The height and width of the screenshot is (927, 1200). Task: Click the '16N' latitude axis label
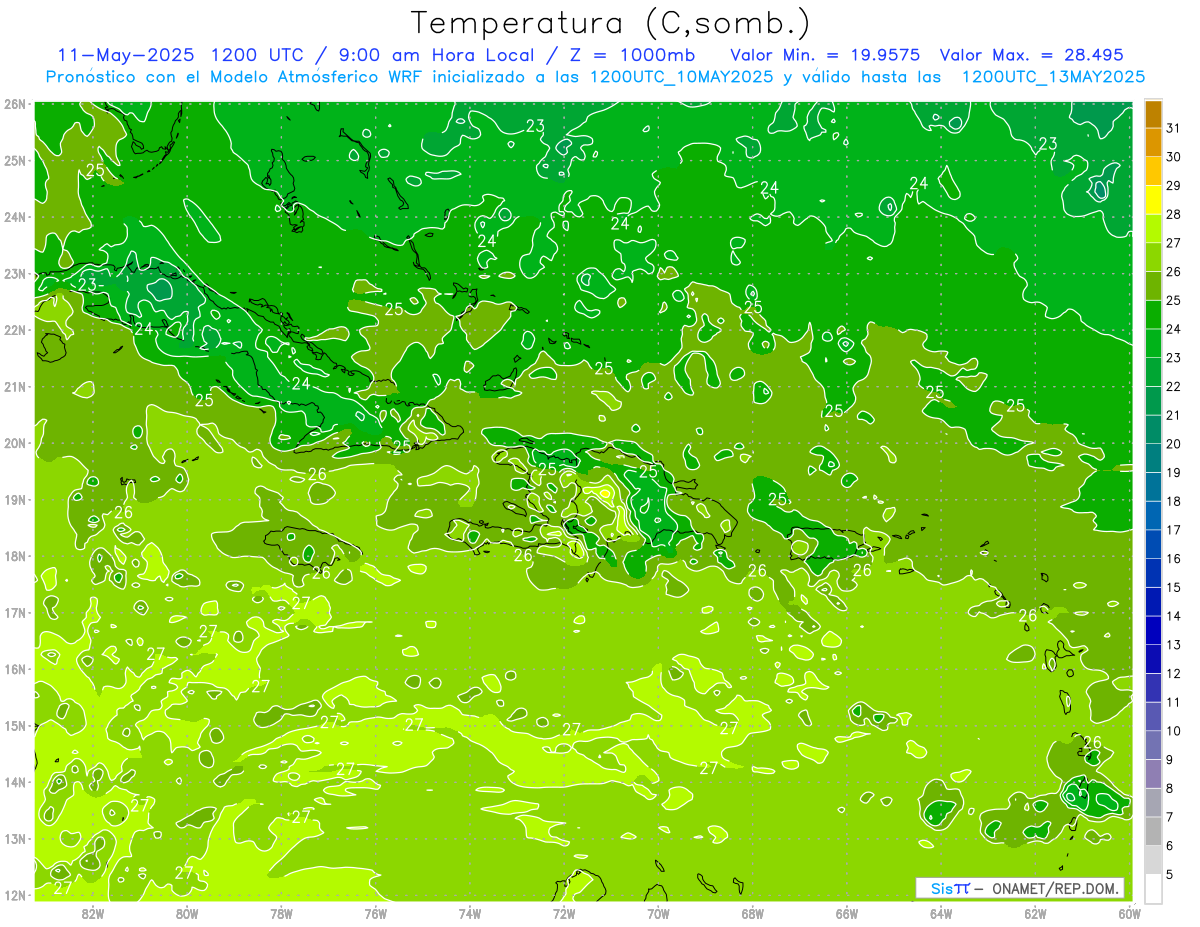[15, 669]
